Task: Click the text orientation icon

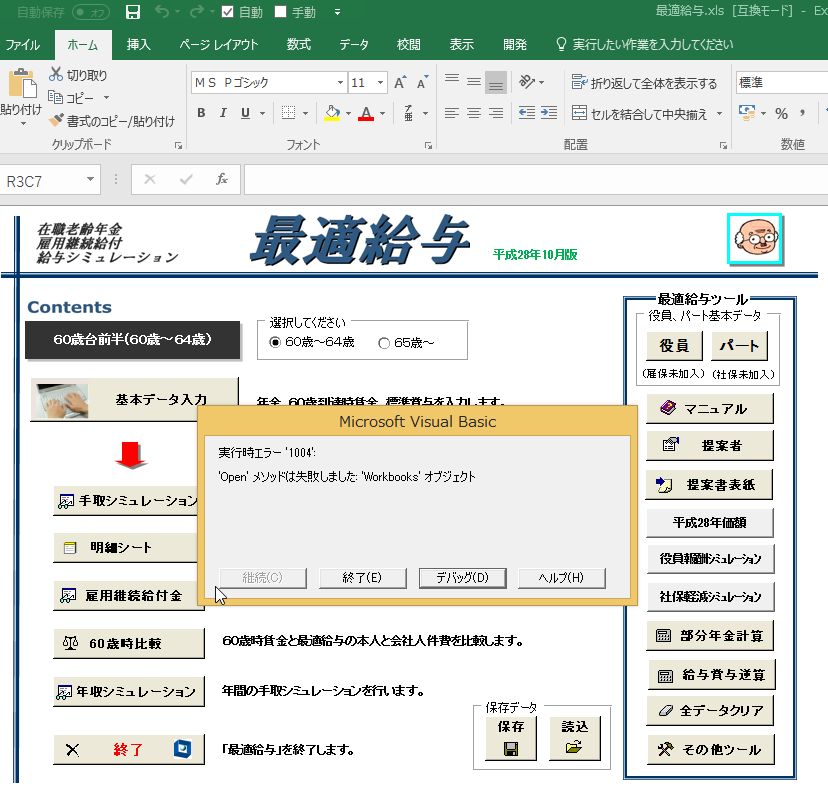Action: pos(526,82)
